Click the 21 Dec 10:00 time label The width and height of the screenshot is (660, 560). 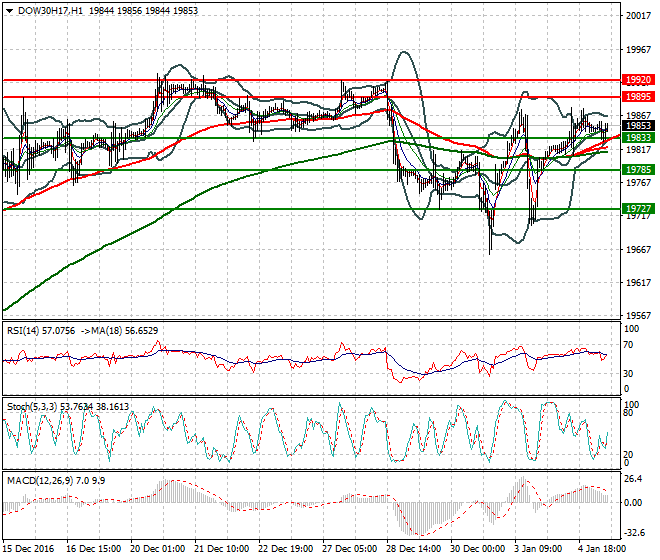[x=221, y=549]
